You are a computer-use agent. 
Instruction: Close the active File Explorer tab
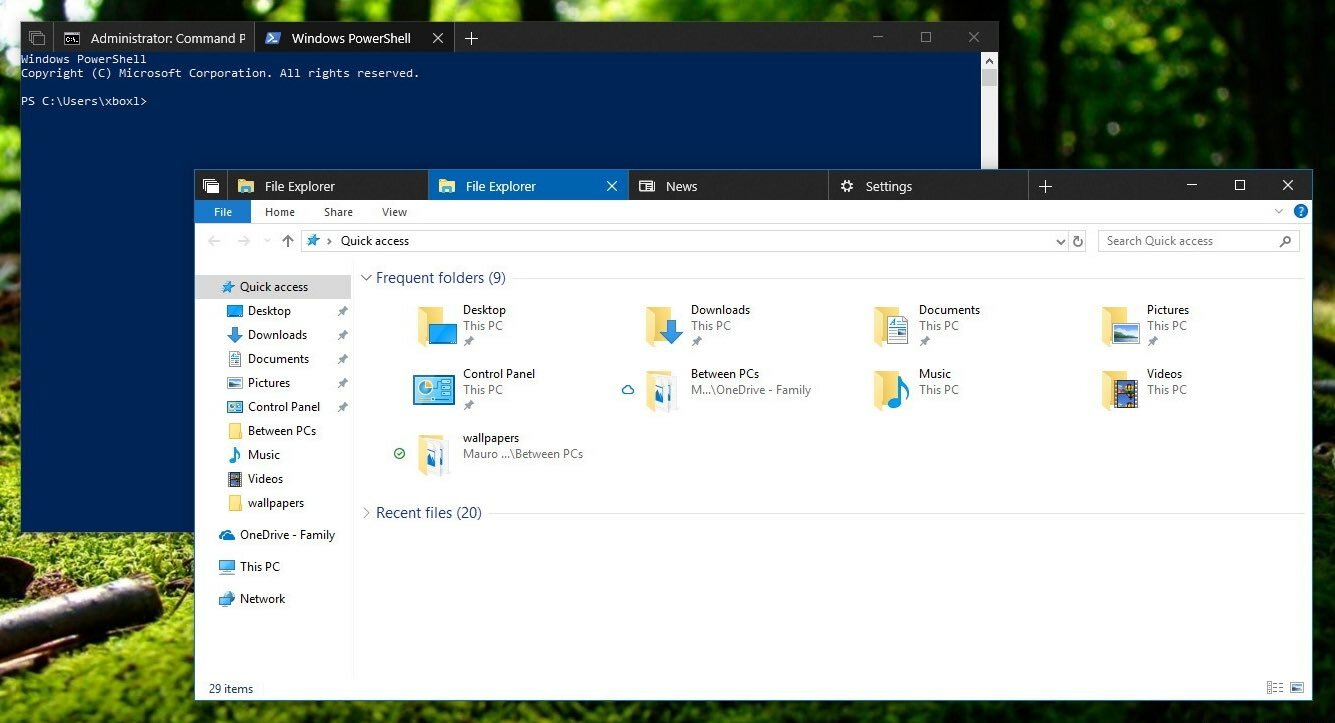(x=612, y=186)
